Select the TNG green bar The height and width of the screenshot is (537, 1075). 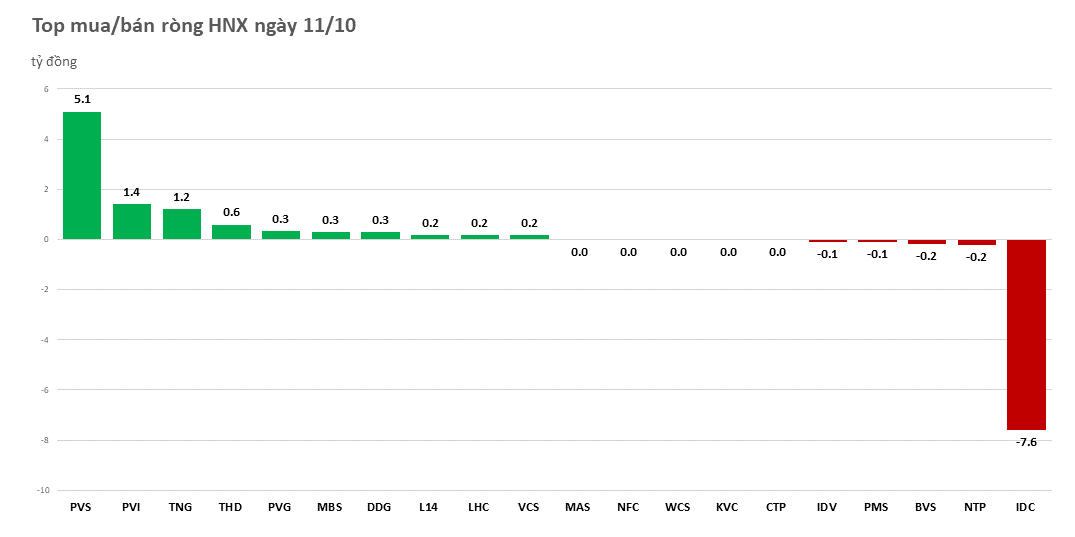click(x=182, y=224)
